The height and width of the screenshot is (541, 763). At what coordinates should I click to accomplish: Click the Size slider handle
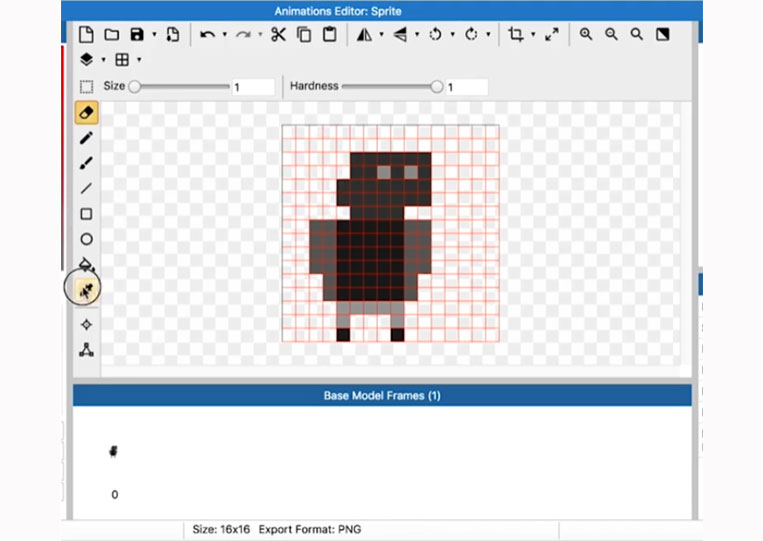pos(135,87)
